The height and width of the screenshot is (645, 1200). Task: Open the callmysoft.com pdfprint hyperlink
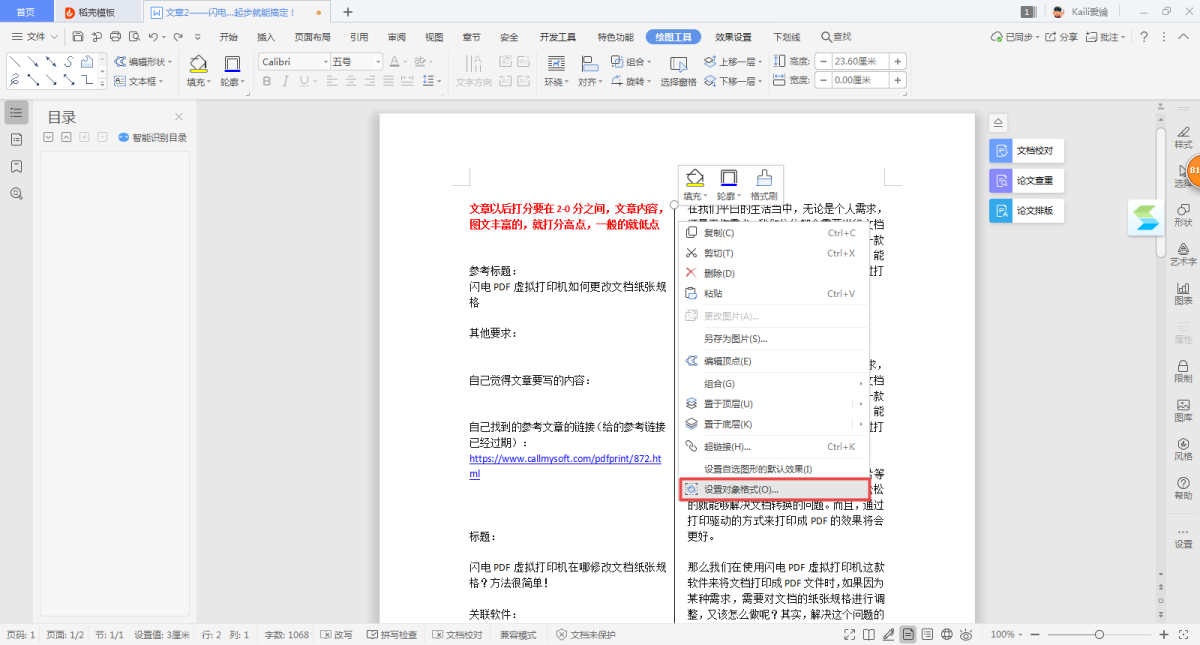(x=565, y=458)
